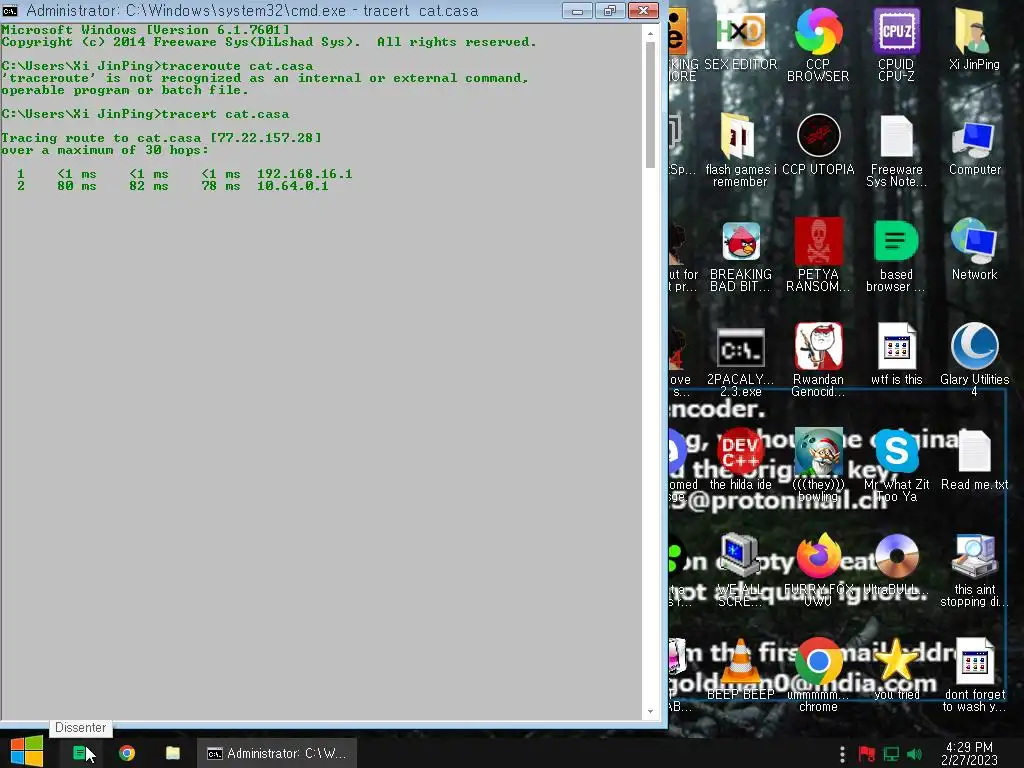The image size is (1024, 768).
Task: Click cmd scrollbar down arrow
Action: 650,712
